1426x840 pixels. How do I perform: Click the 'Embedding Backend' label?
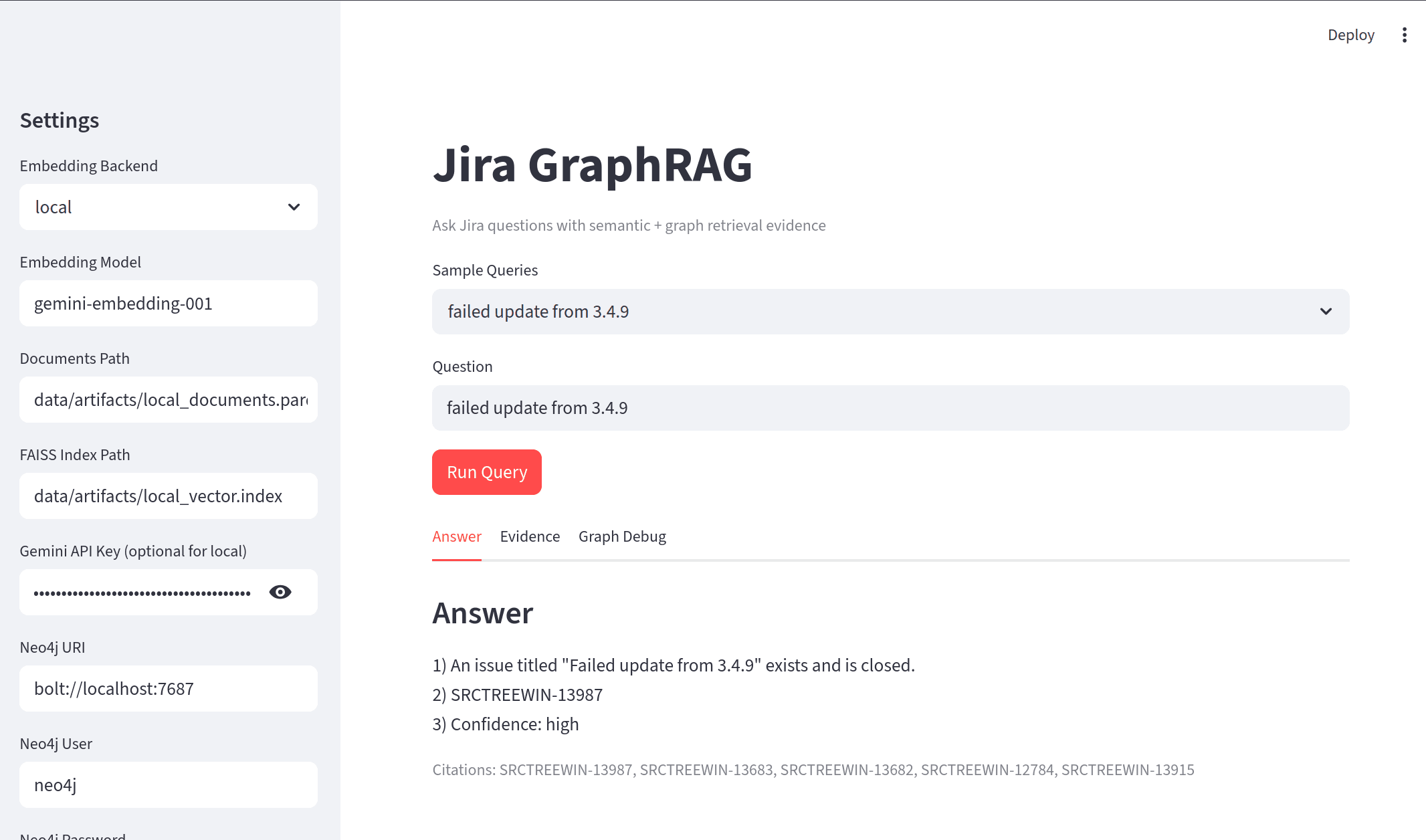[x=89, y=166]
